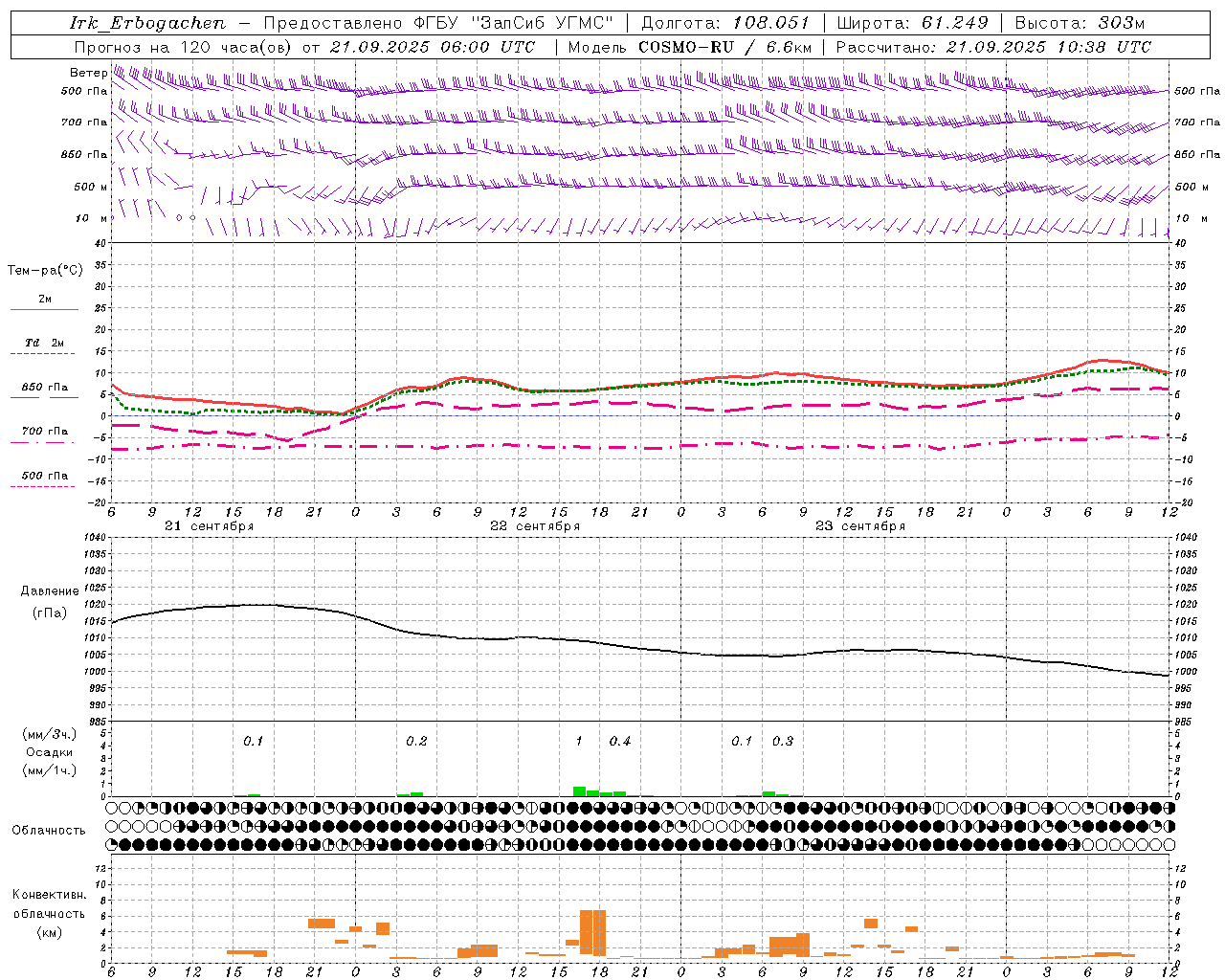Click the Осадки precipitation label
1225x980 pixels.
50,752
